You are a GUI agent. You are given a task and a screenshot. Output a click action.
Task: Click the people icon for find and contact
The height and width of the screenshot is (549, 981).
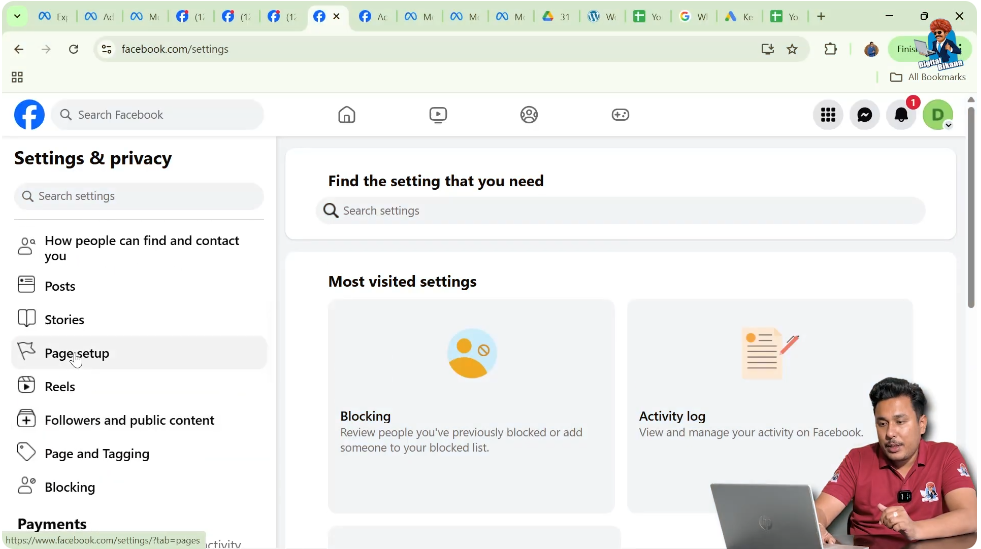point(26,246)
